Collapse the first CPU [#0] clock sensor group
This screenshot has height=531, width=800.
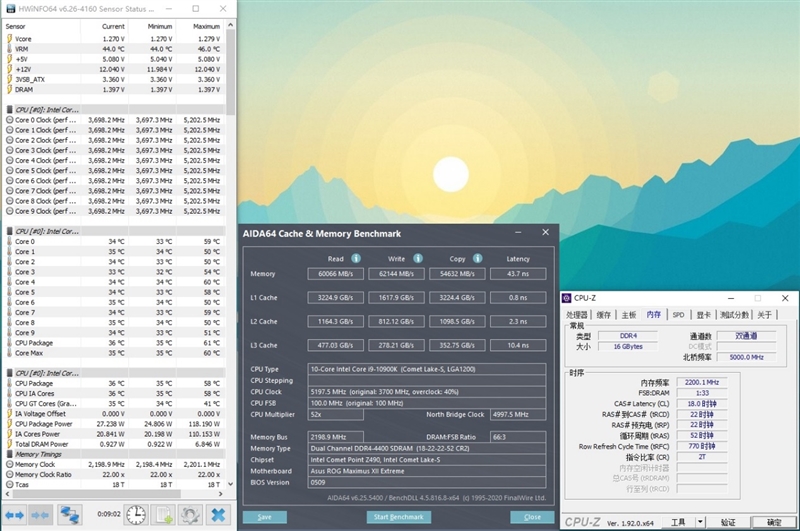click(x=9, y=109)
